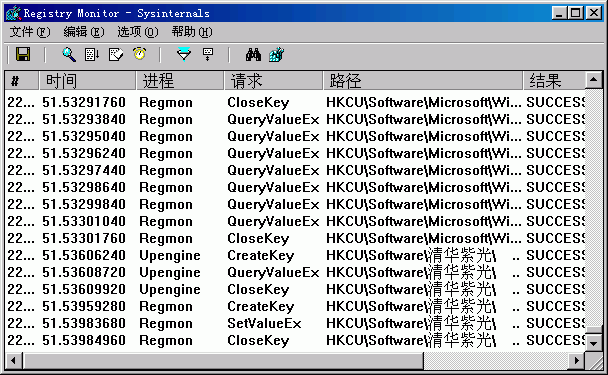Click CreateKey in the 51.53606240 row
This screenshot has width=608, height=375.
click(261, 256)
